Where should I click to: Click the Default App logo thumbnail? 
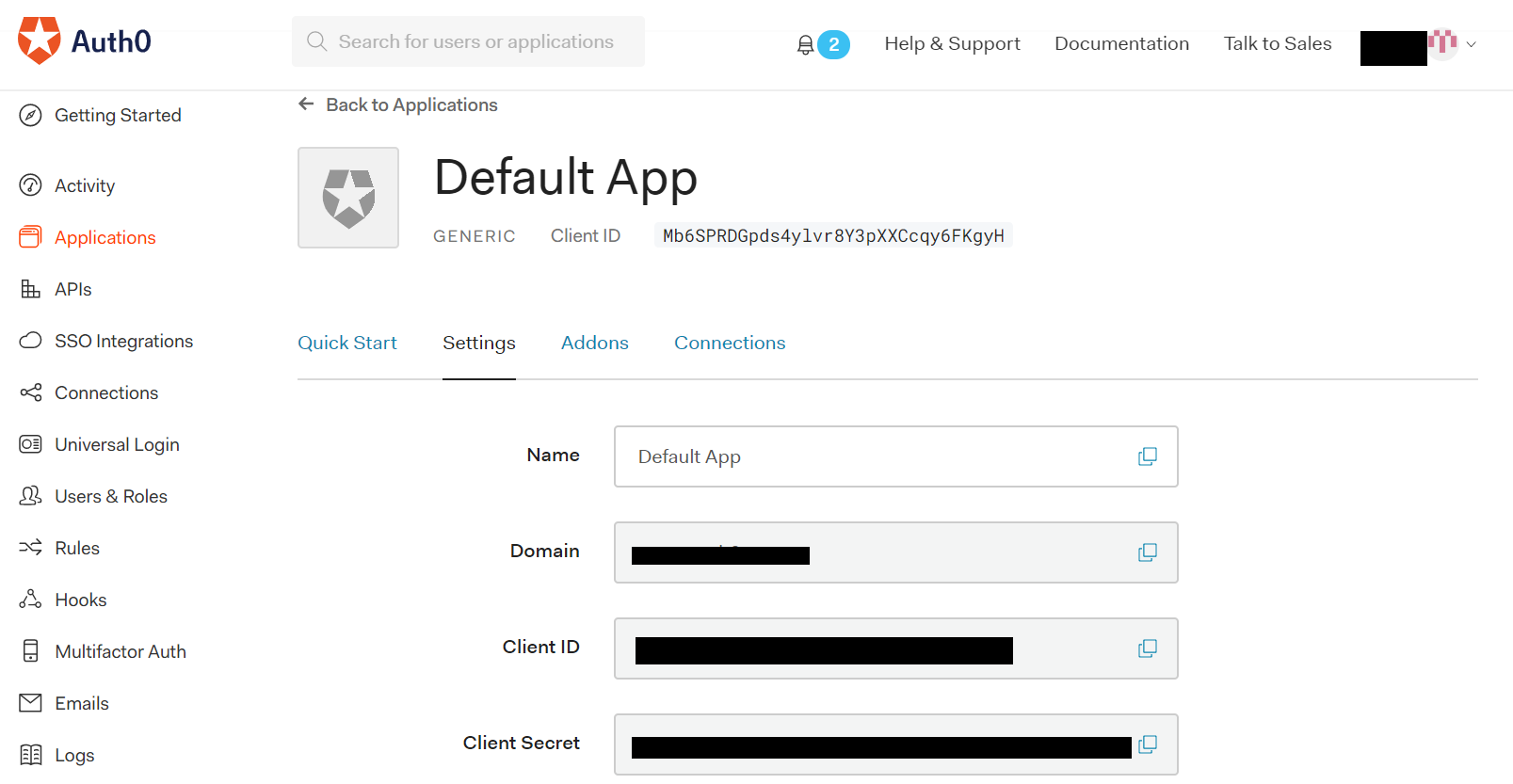[x=348, y=198]
